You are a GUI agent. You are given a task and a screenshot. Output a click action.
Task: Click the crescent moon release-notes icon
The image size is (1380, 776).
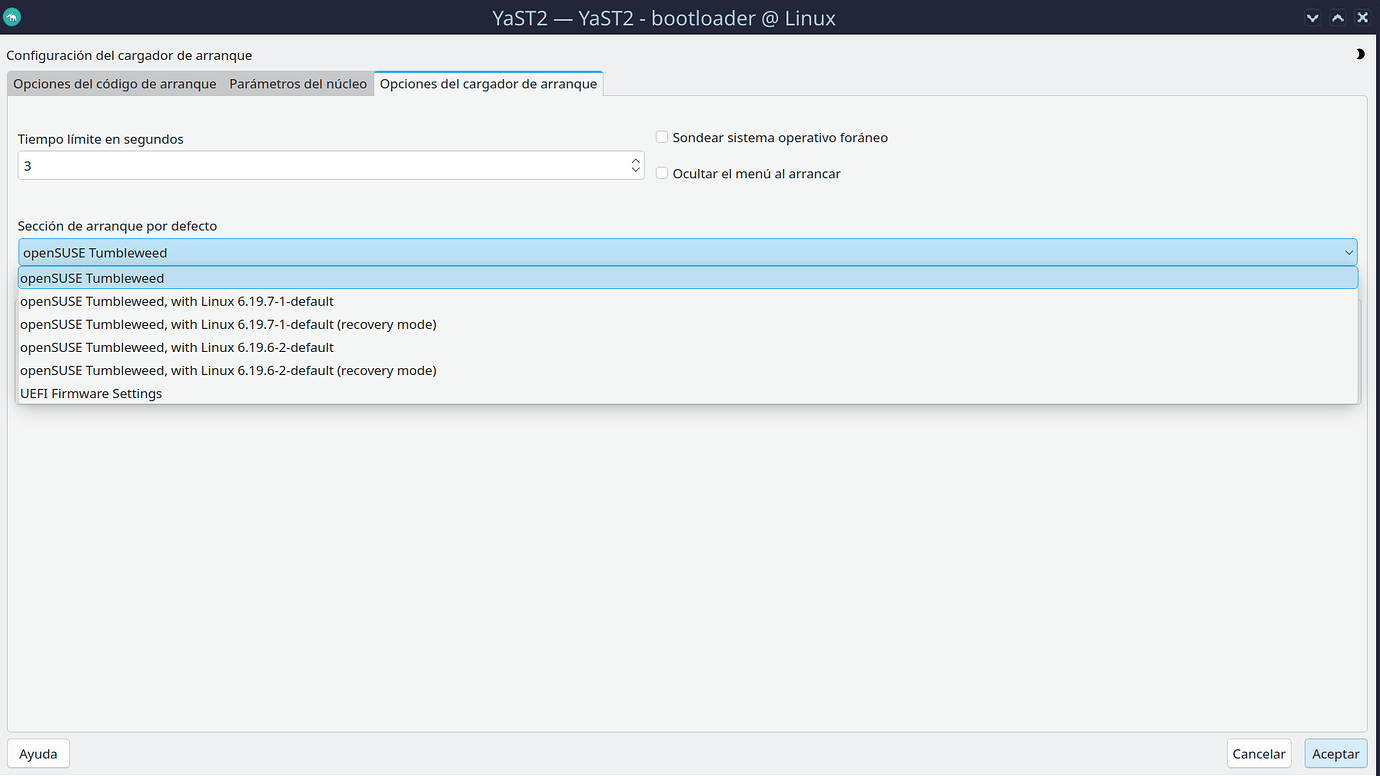(1360, 55)
